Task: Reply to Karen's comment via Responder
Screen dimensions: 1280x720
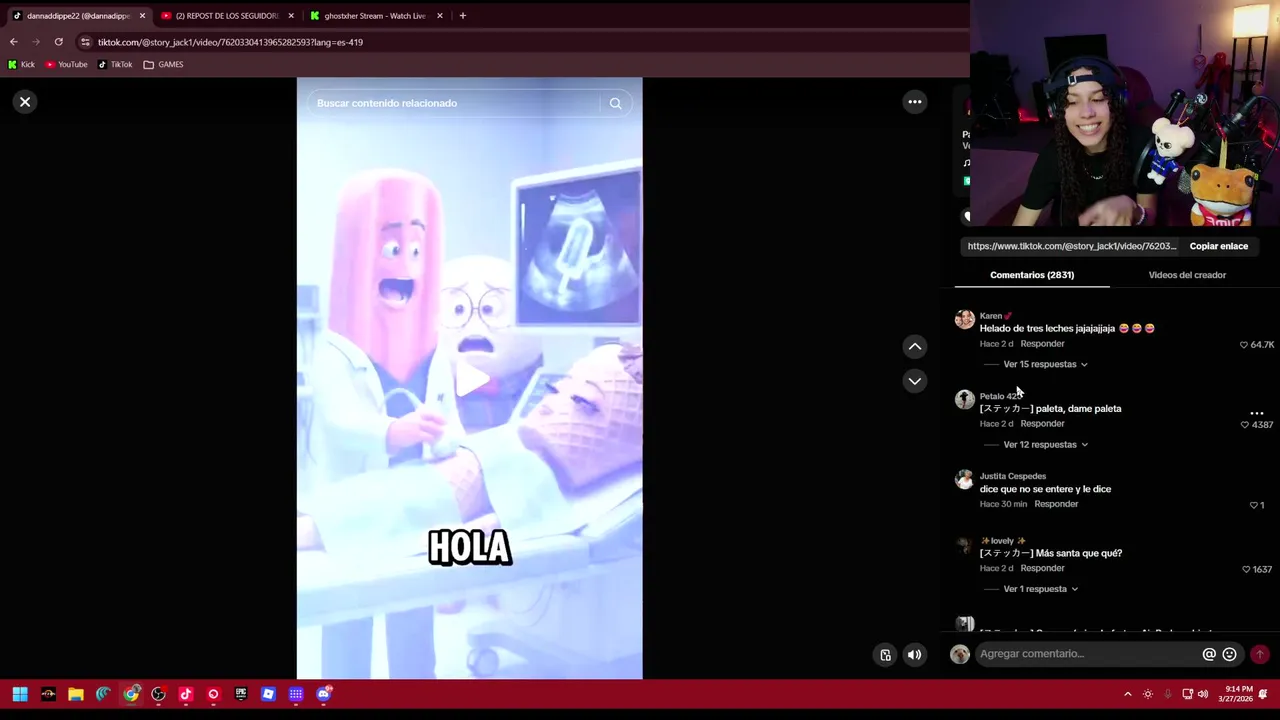Action: (x=1042, y=344)
